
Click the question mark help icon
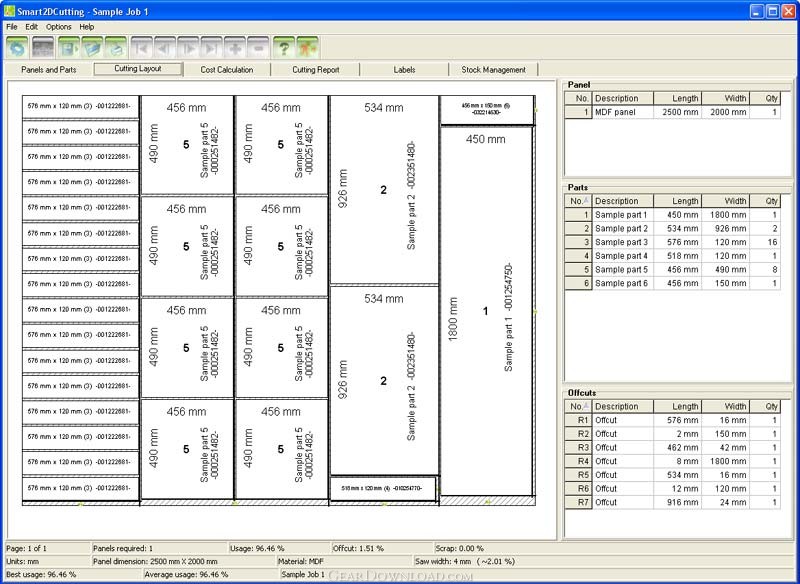284,48
